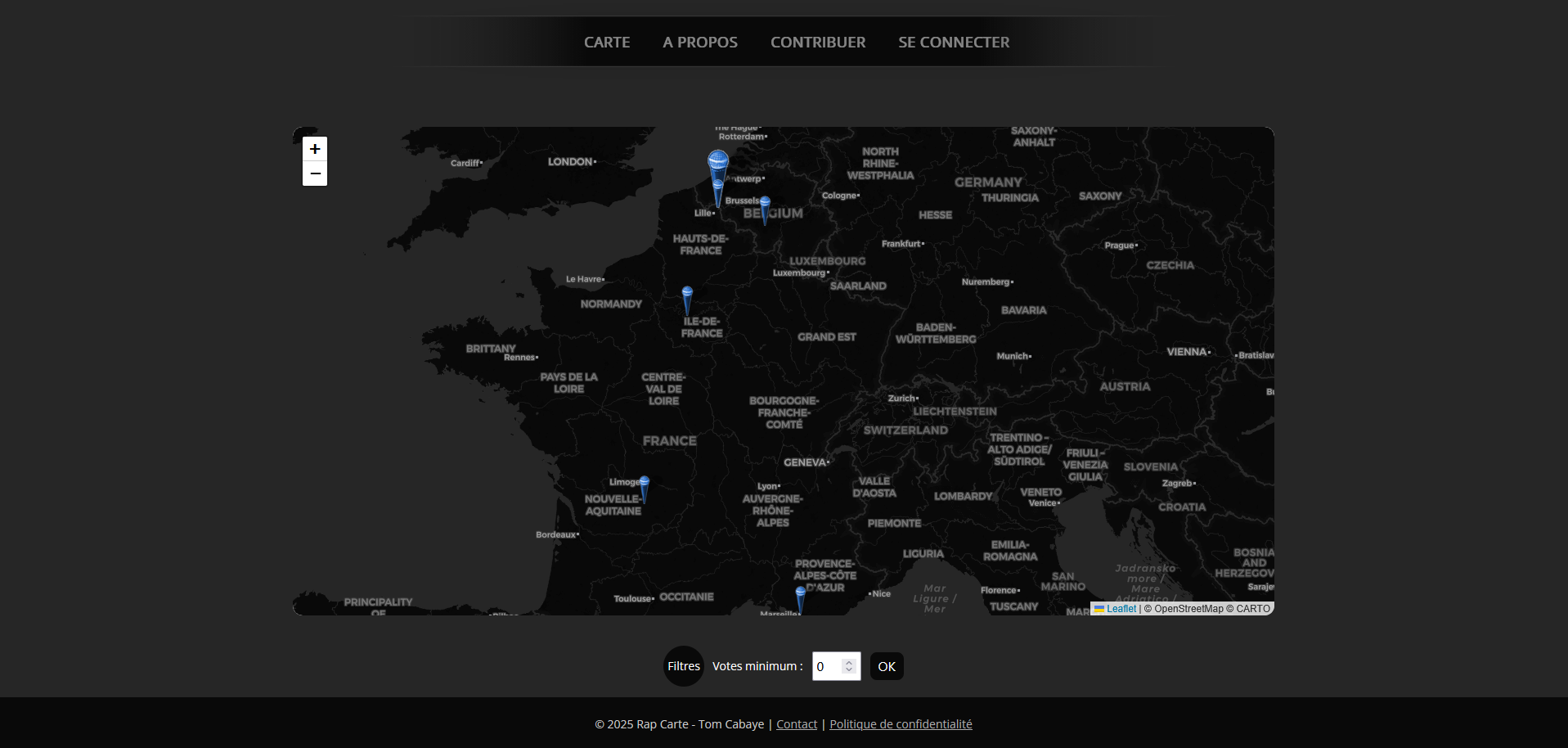Click SE CONNECTER to log in
The height and width of the screenshot is (748, 1568).
coord(954,43)
